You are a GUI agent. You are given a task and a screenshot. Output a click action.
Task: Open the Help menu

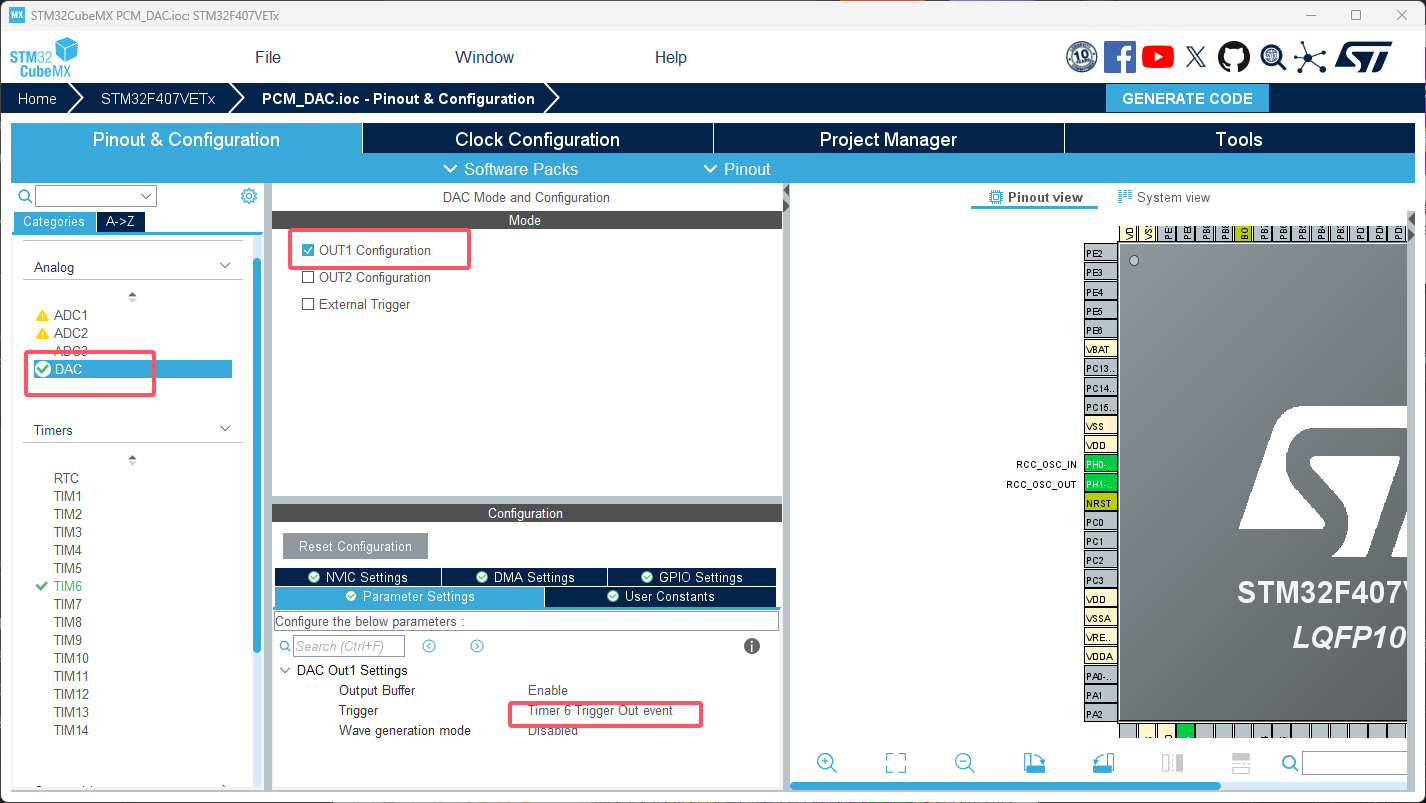(x=671, y=57)
